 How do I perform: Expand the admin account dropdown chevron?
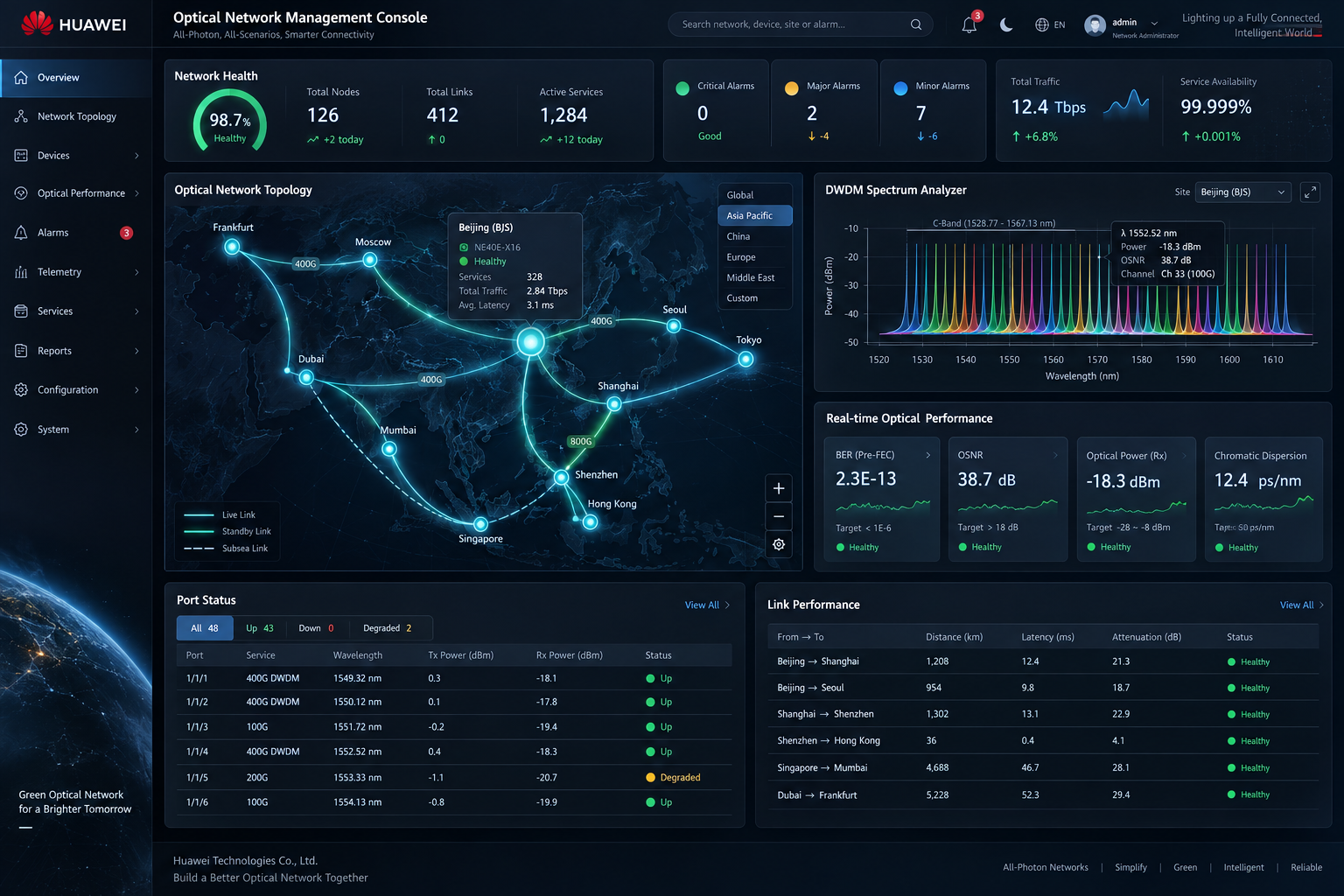click(1154, 23)
